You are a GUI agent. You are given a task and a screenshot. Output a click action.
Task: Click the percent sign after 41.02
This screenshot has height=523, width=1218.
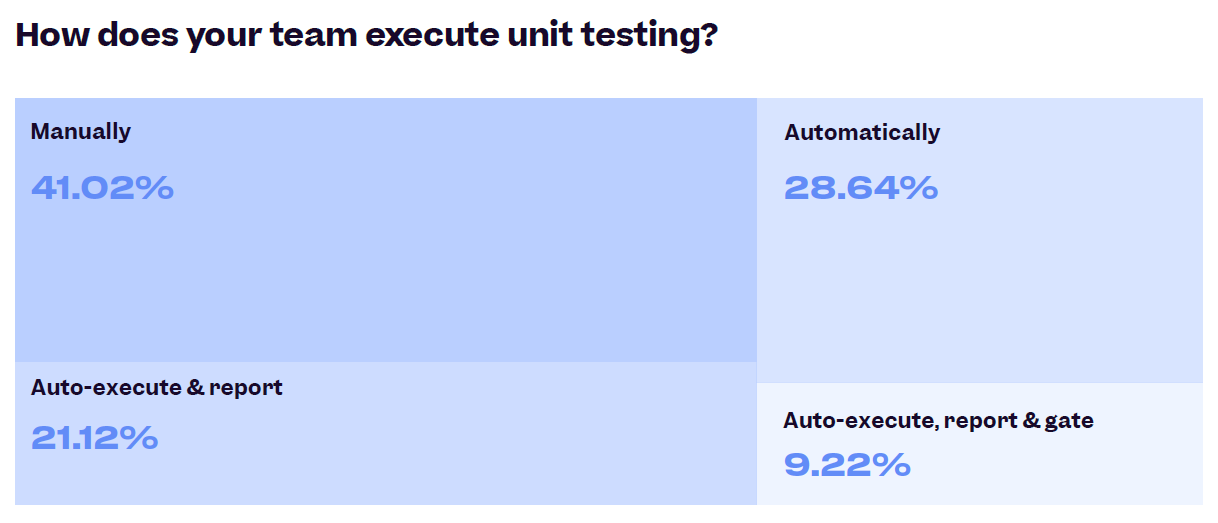tap(155, 187)
